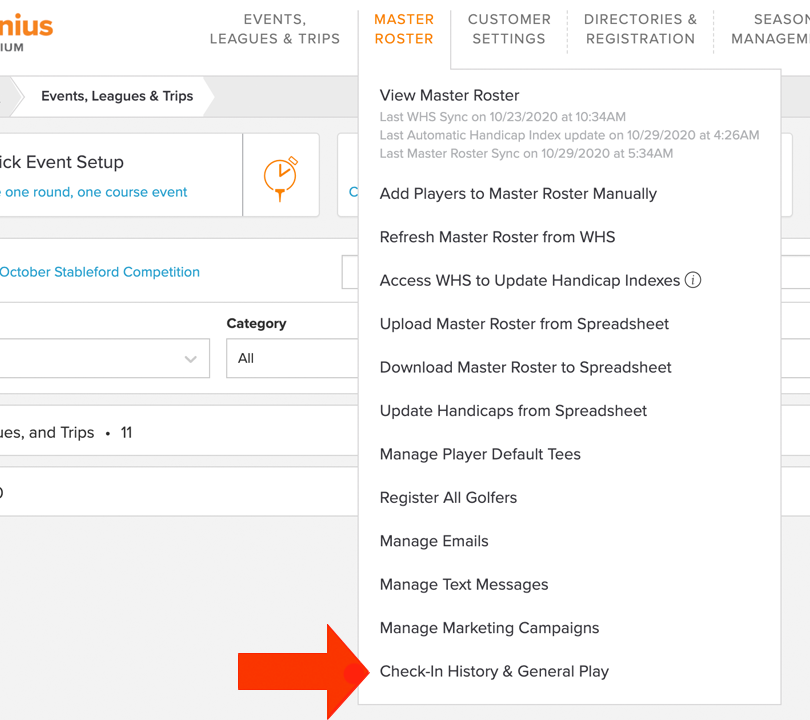This screenshot has height=720, width=810.
Task: Open Directories & Registration tab
Action: click(x=641, y=29)
